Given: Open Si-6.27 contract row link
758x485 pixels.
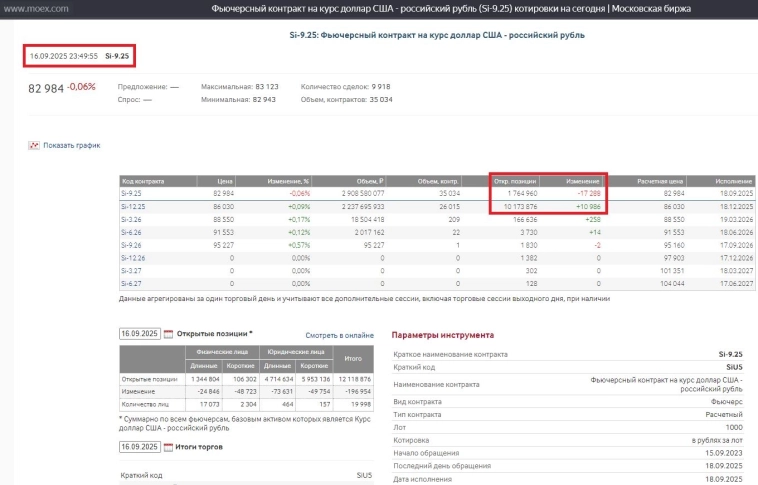Looking at the screenshot, I should (x=133, y=283).
